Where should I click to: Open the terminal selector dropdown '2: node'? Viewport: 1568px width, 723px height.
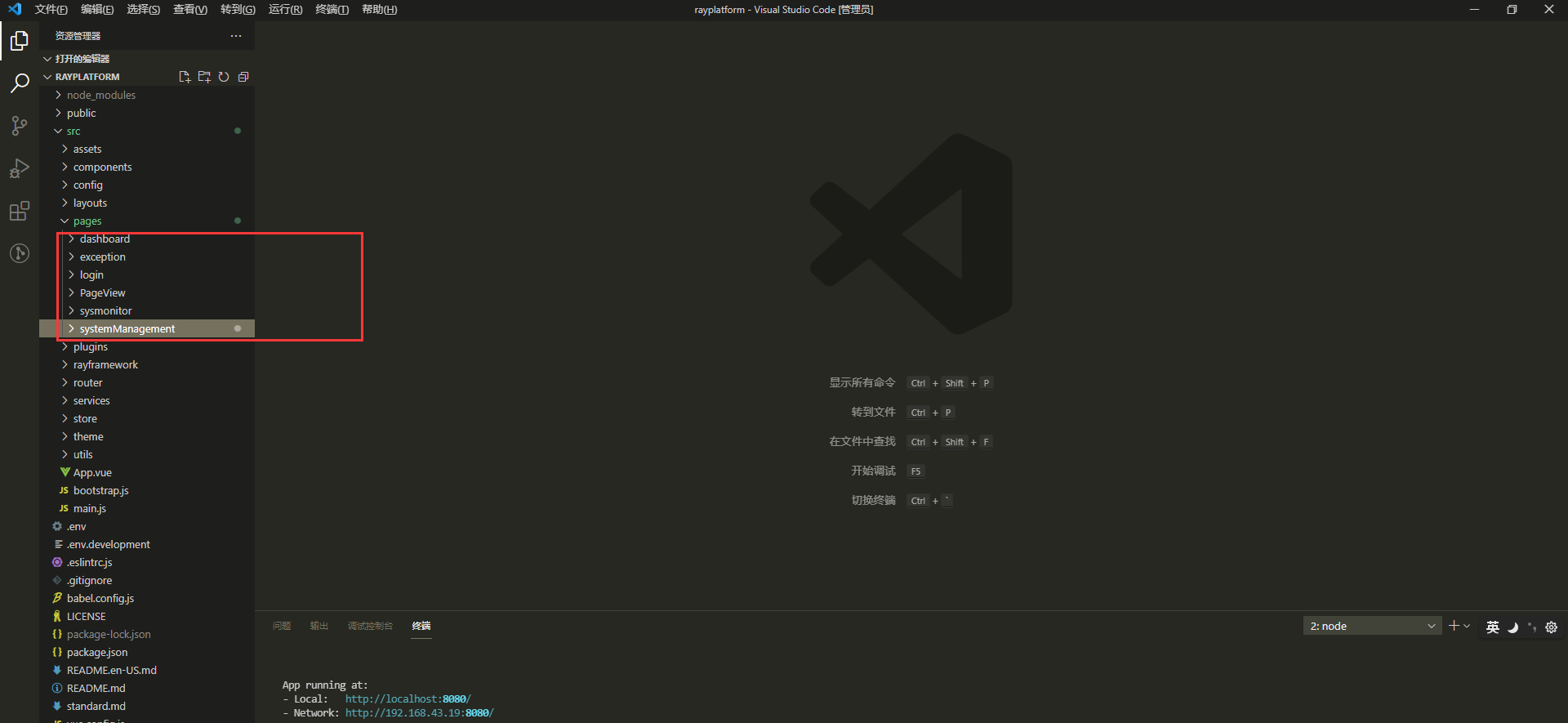tap(1372, 626)
